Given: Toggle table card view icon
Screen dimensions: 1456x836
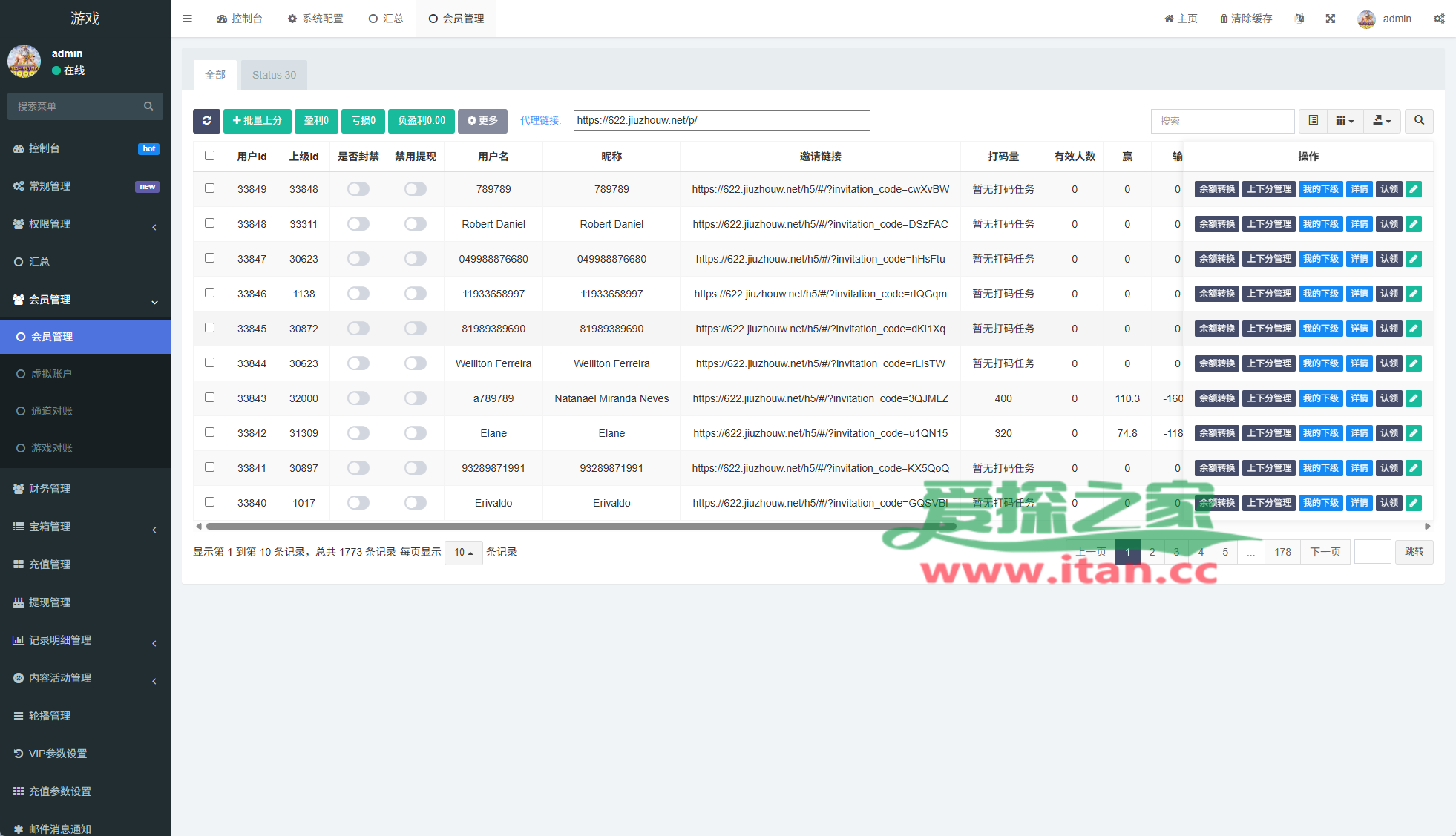Looking at the screenshot, I should tap(1313, 121).
